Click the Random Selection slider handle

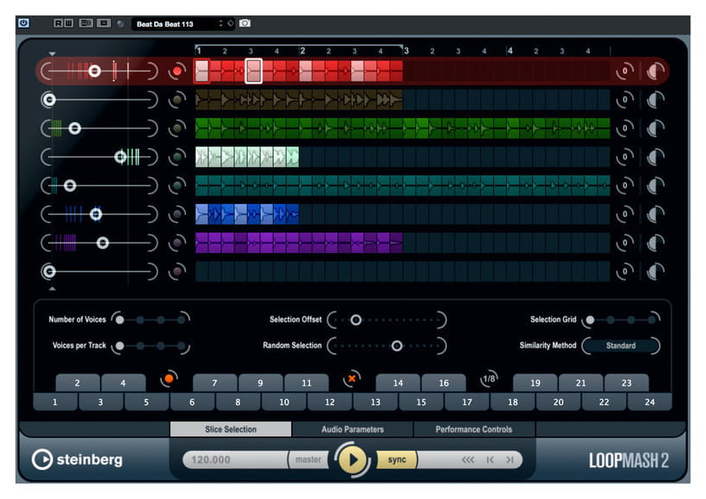point(397,346)
